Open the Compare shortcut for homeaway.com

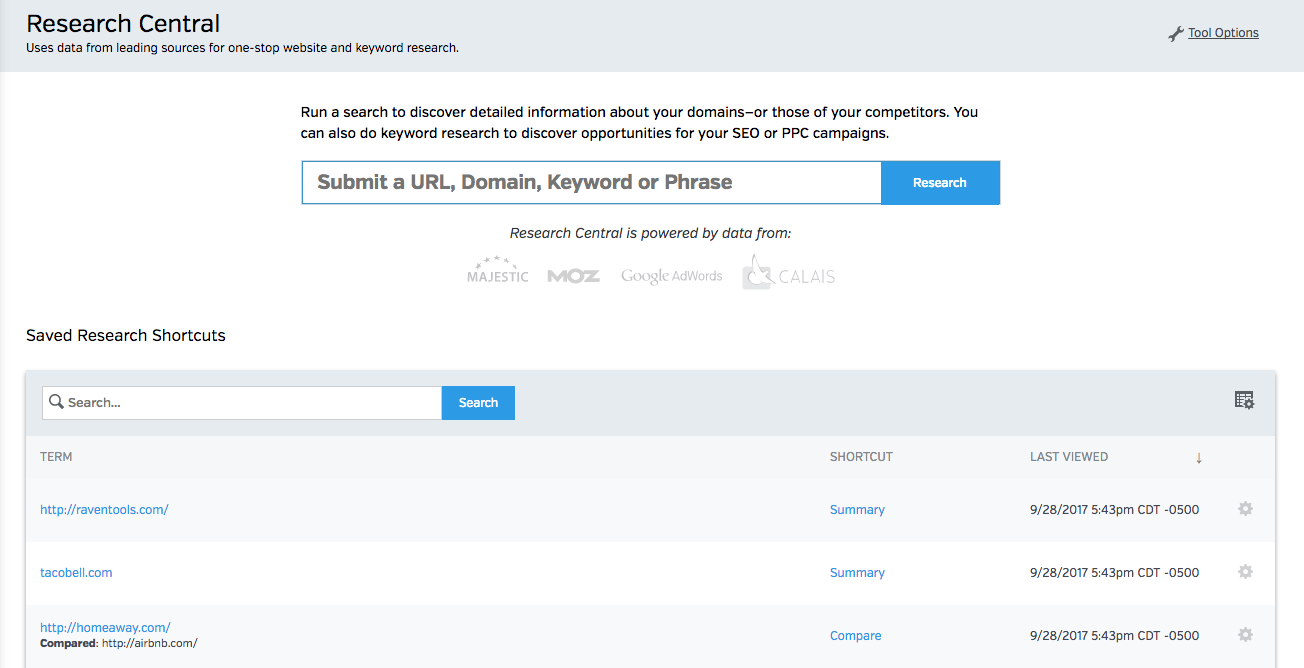pyautogui.click(x=855, y=636)
